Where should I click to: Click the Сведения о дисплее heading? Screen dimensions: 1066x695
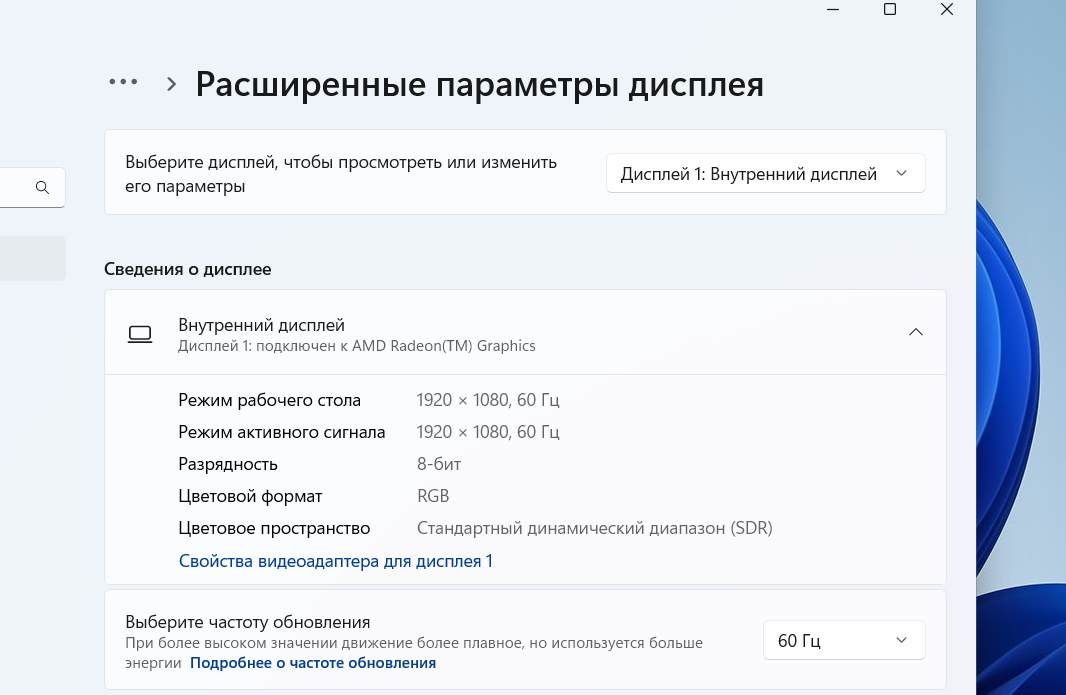(x=187, y=269)
